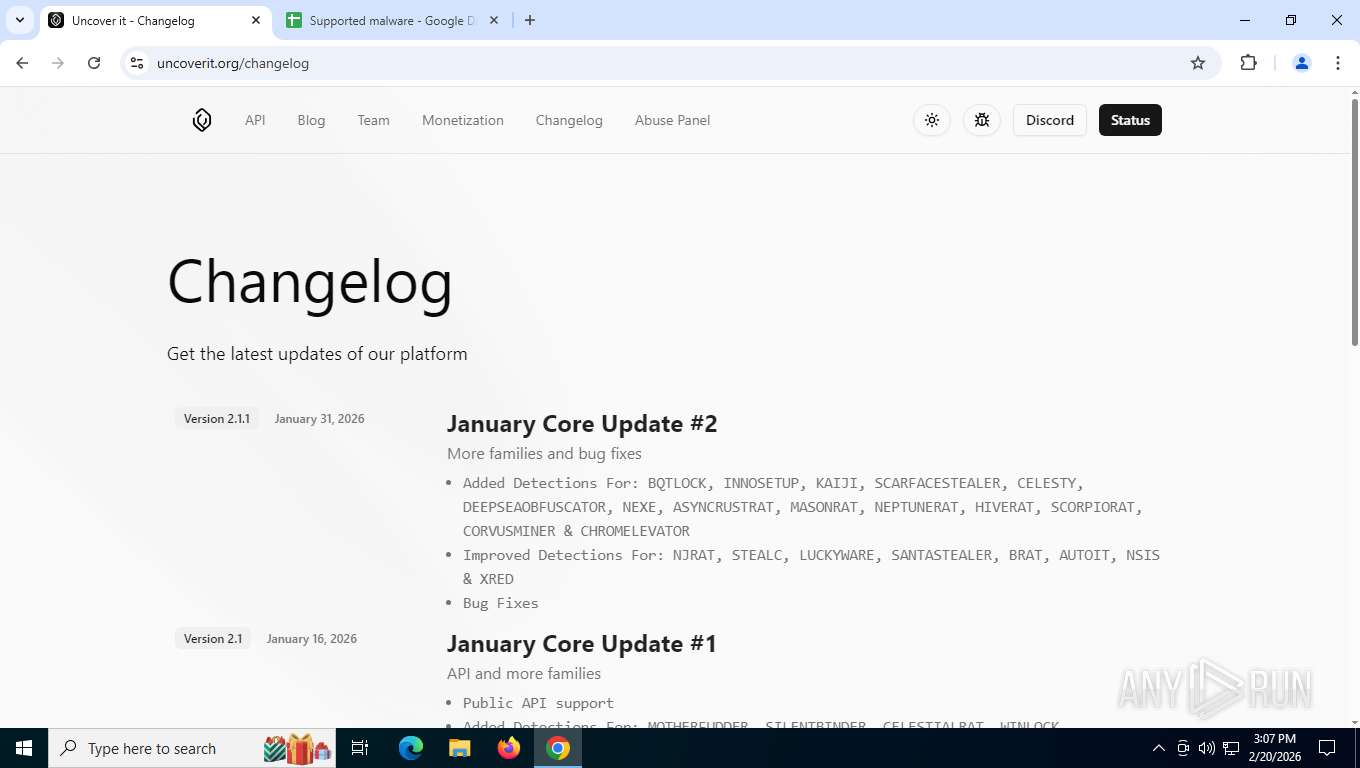The height and width of the screenshot is (768, 1360).
Task: Click 'Get the latest updates of our platform'
Action: click(317, 354)
